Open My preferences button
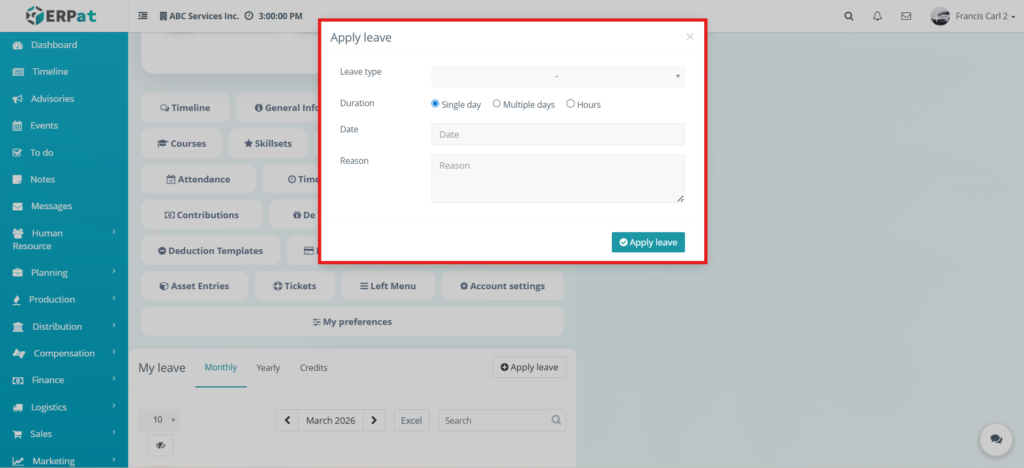This screenshot has height=468, width=1024. point(352,322)
